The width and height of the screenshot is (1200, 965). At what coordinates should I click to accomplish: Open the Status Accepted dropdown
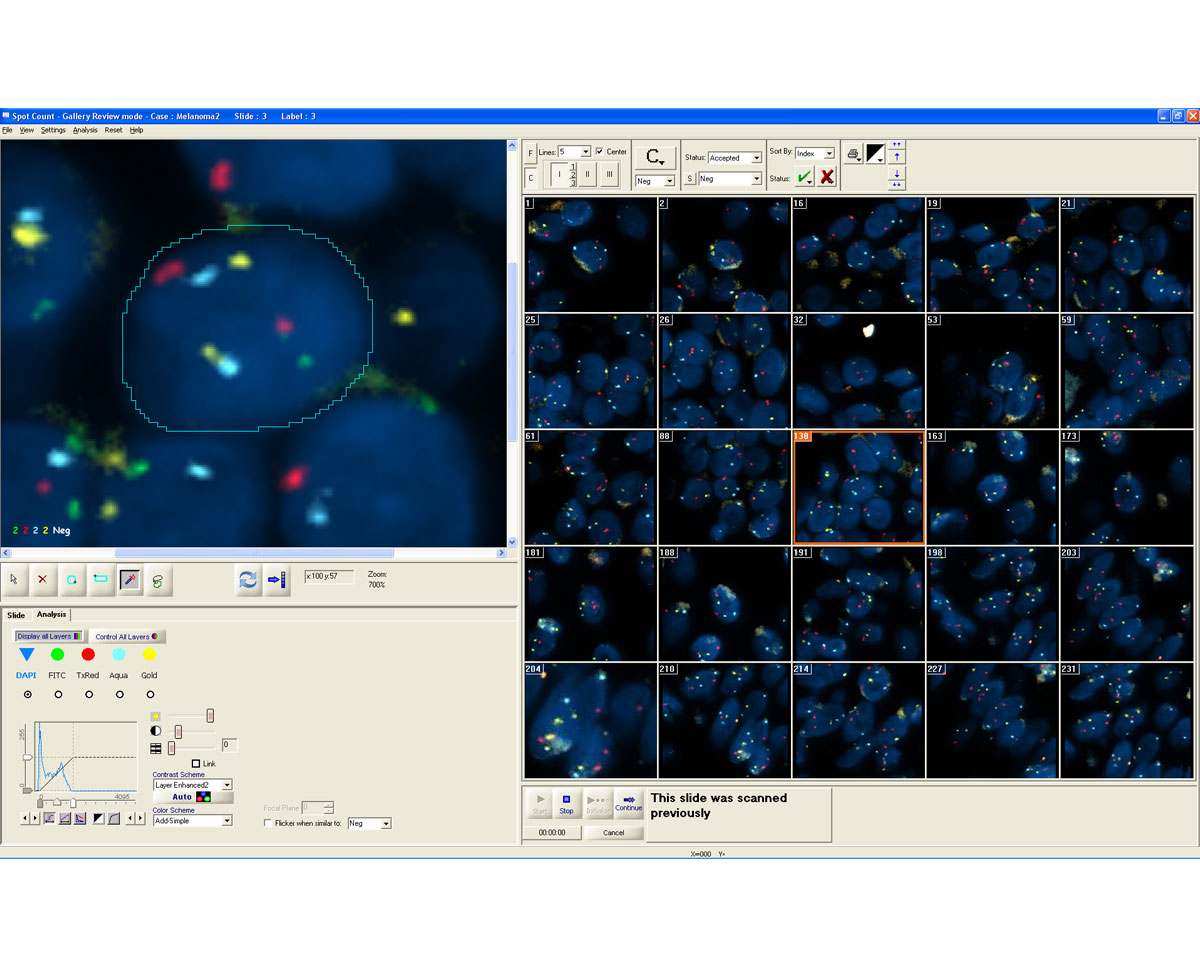click(x=735, y=158)
